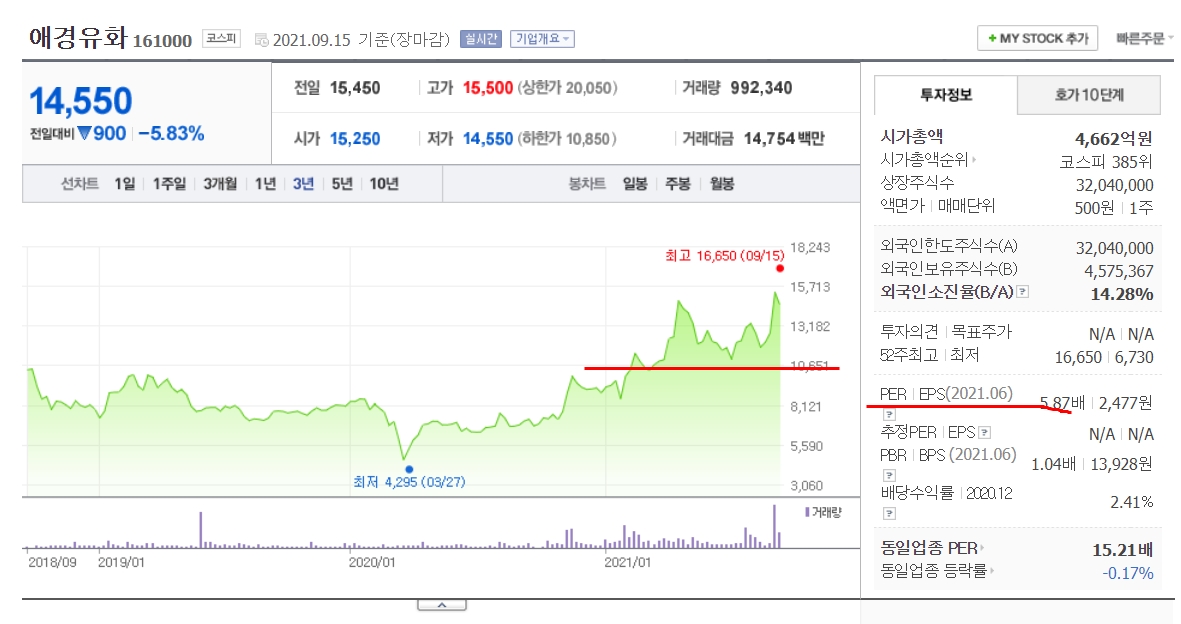1181x624 pixels.
Task: Open the 동일업종 PER link
Action: tap(932, 549)
